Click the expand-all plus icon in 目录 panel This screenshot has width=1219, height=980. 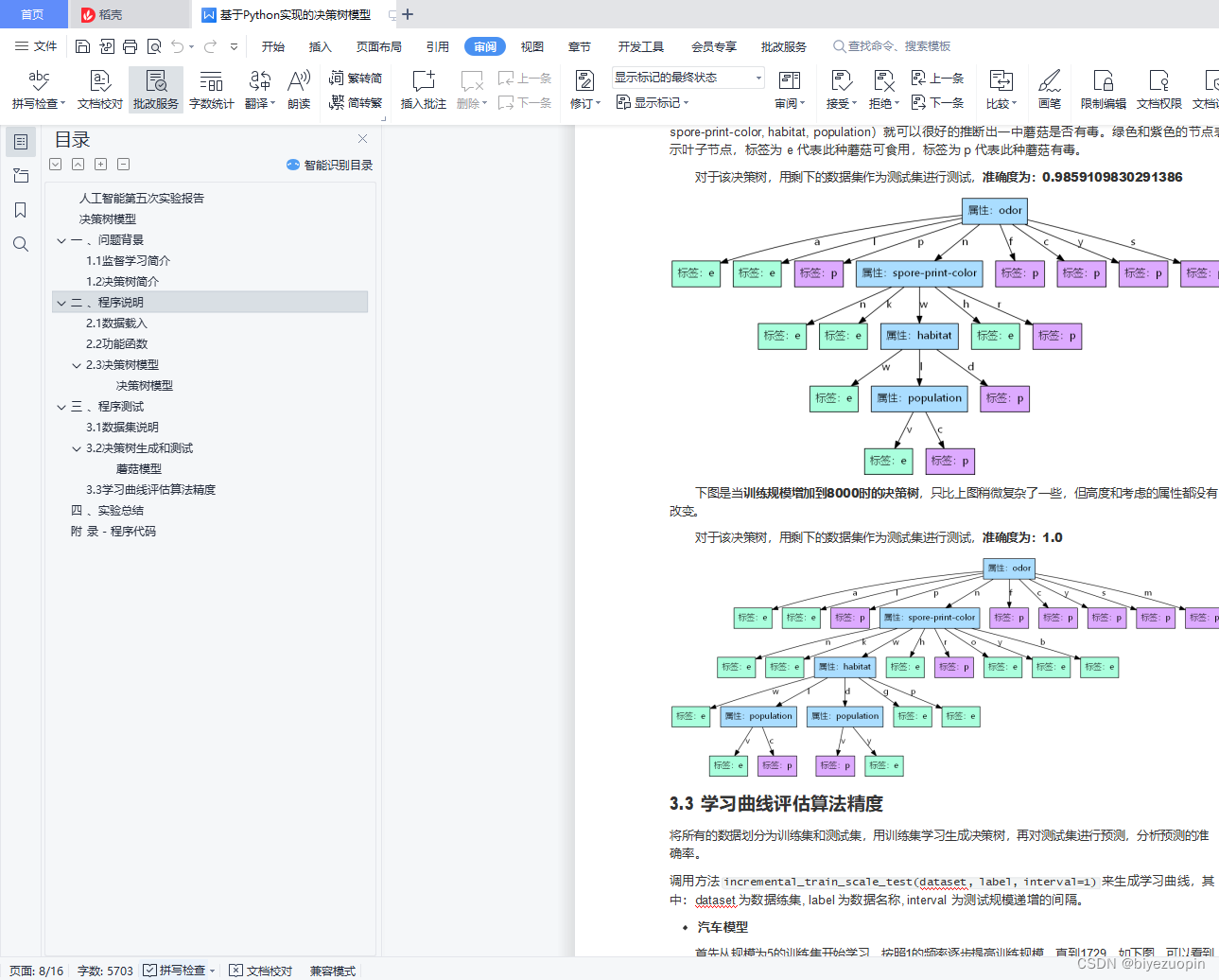click(100, 165)
